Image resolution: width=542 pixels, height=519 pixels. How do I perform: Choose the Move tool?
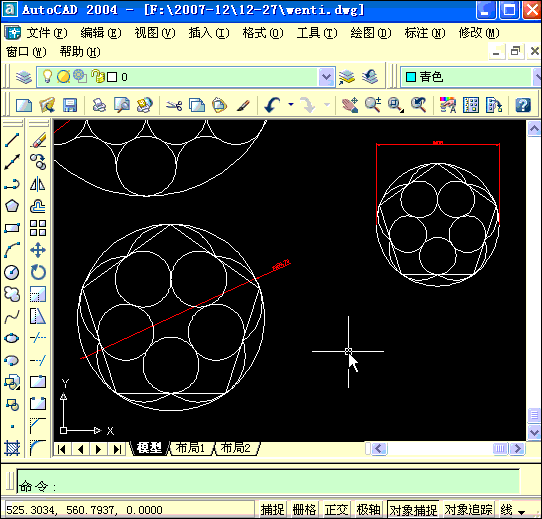coord(38,250)
